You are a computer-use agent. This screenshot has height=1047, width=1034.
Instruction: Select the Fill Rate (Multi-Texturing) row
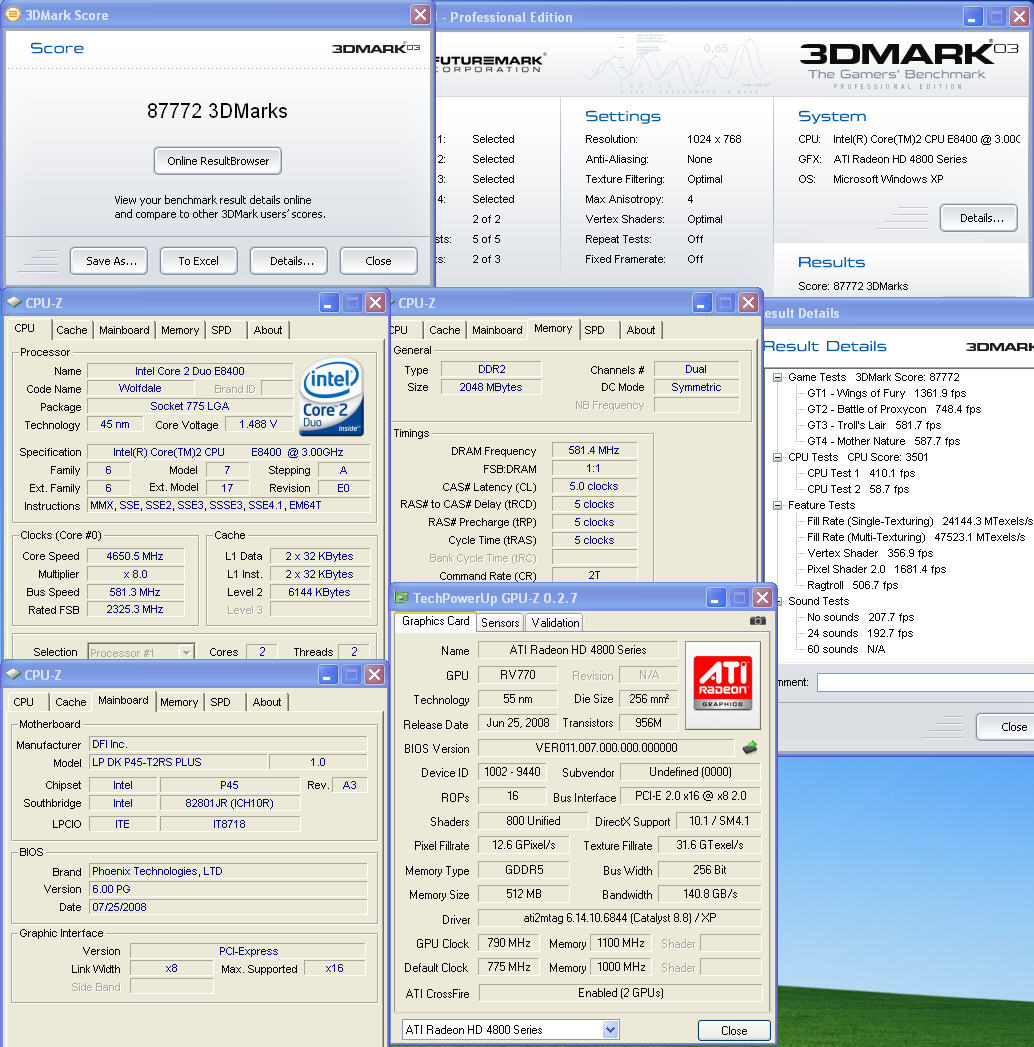[916, 538]
